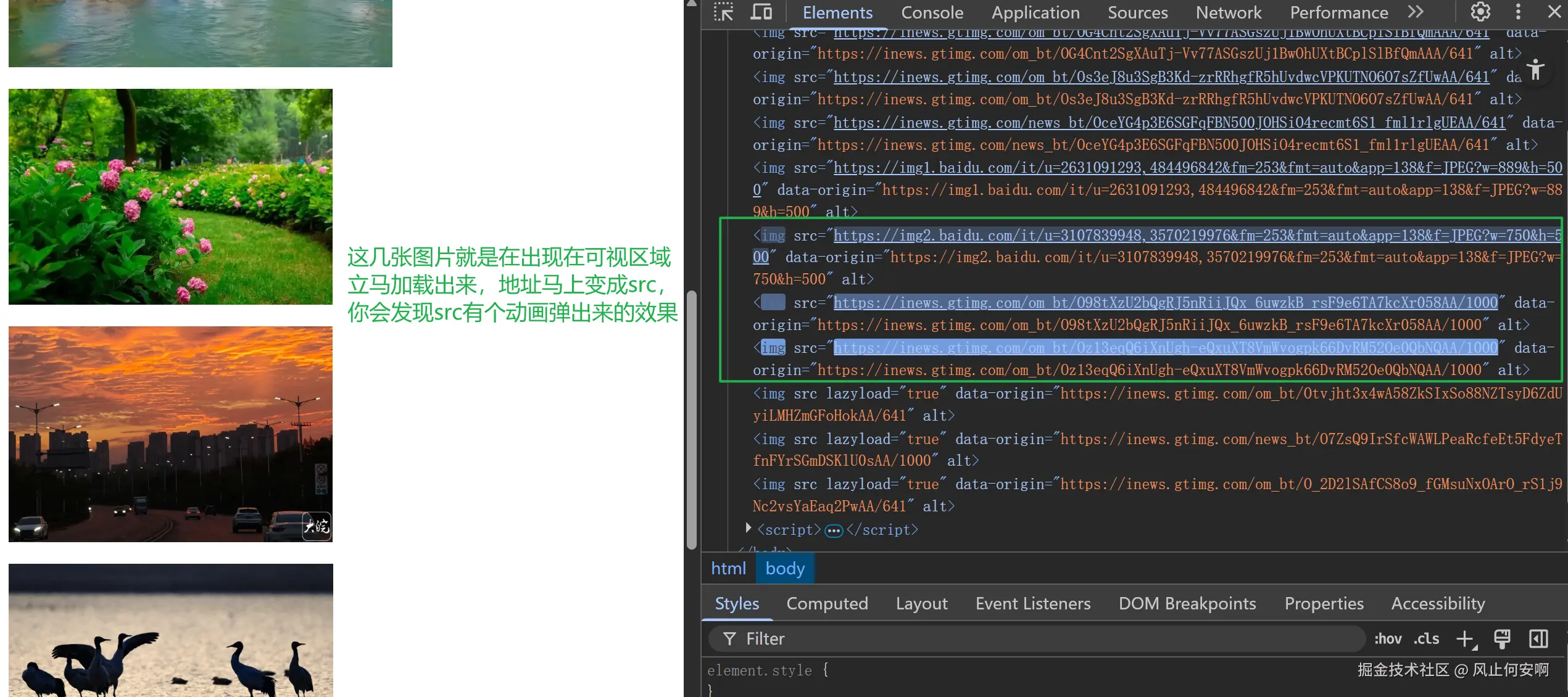Toggle the .cls element classes panel
This screenshot has width=1568, height=697.
pyautogui.click(x=1427, y=639)
